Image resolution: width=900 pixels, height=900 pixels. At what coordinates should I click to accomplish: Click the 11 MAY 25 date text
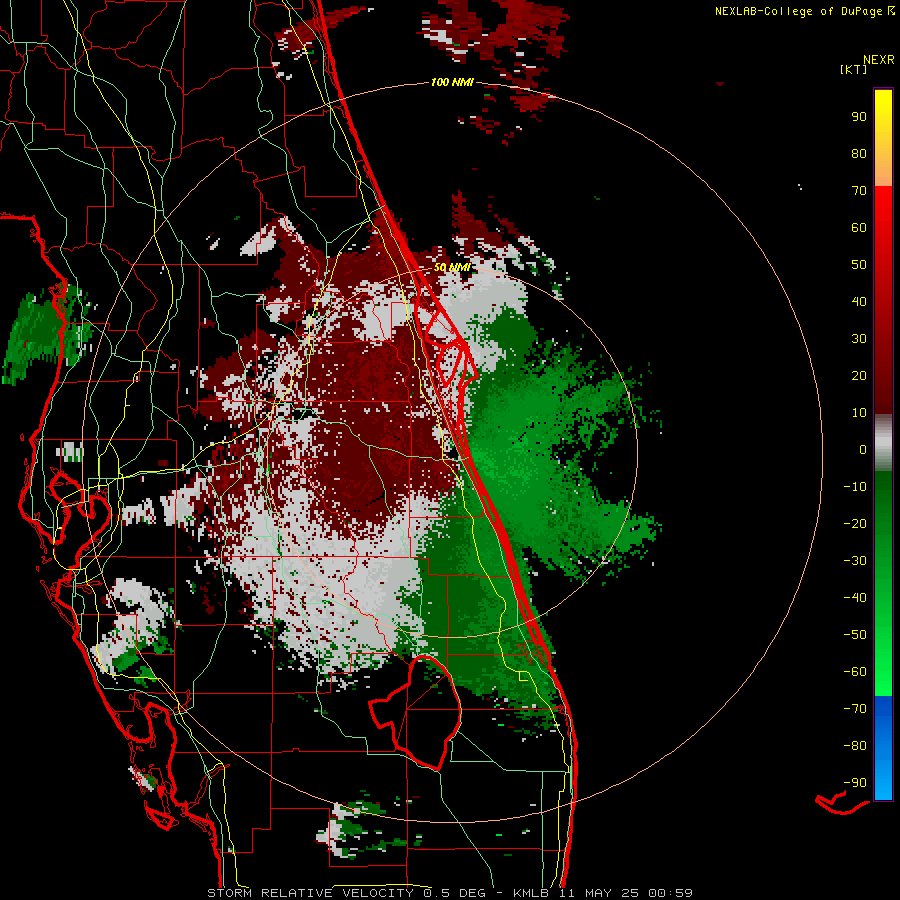pos(598,893)
